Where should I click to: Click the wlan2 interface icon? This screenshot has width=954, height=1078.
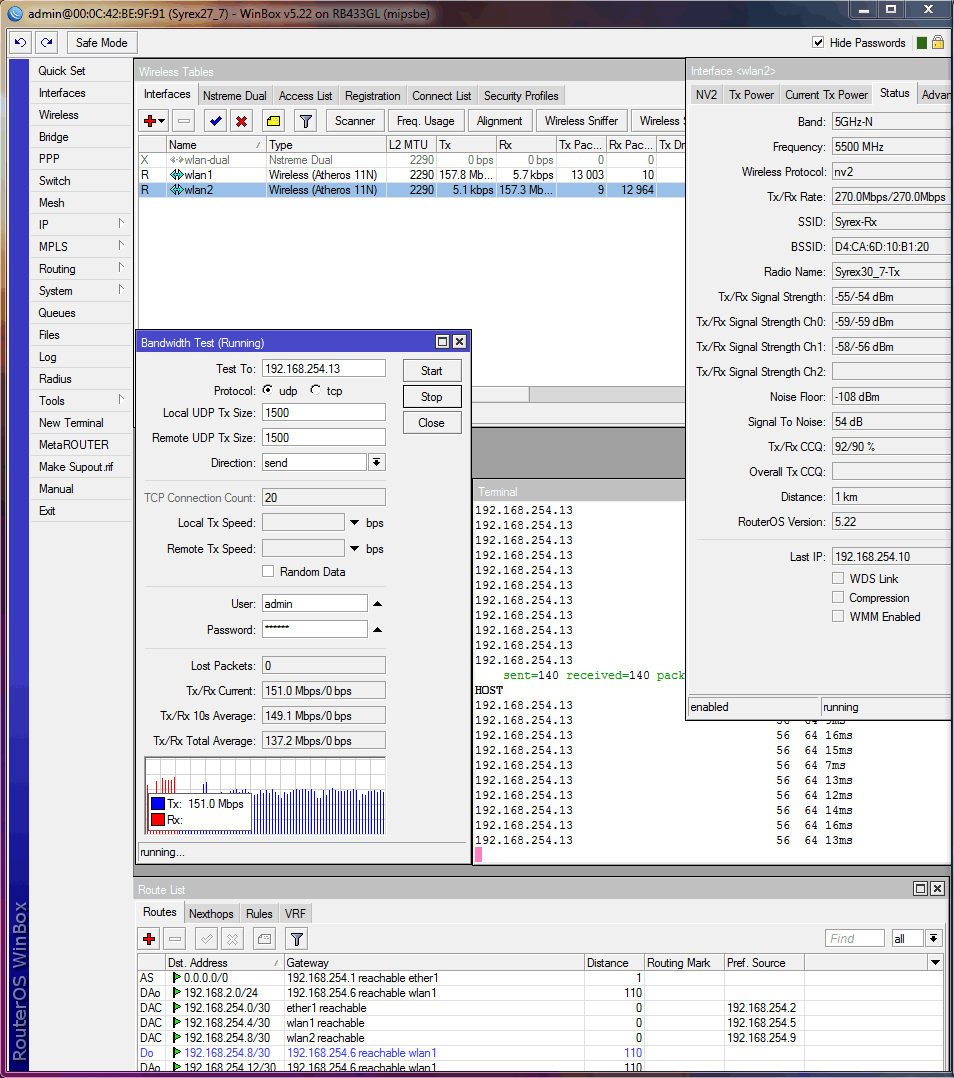(177, 190)
